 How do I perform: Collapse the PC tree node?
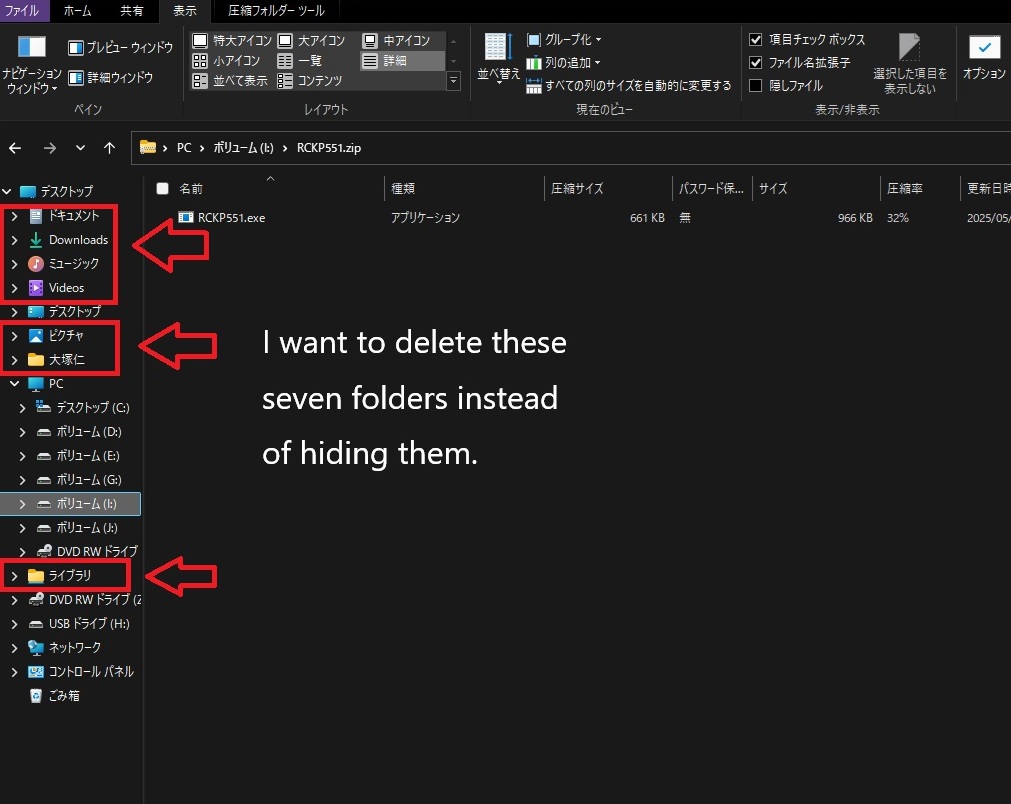click(x=14, y=384)
